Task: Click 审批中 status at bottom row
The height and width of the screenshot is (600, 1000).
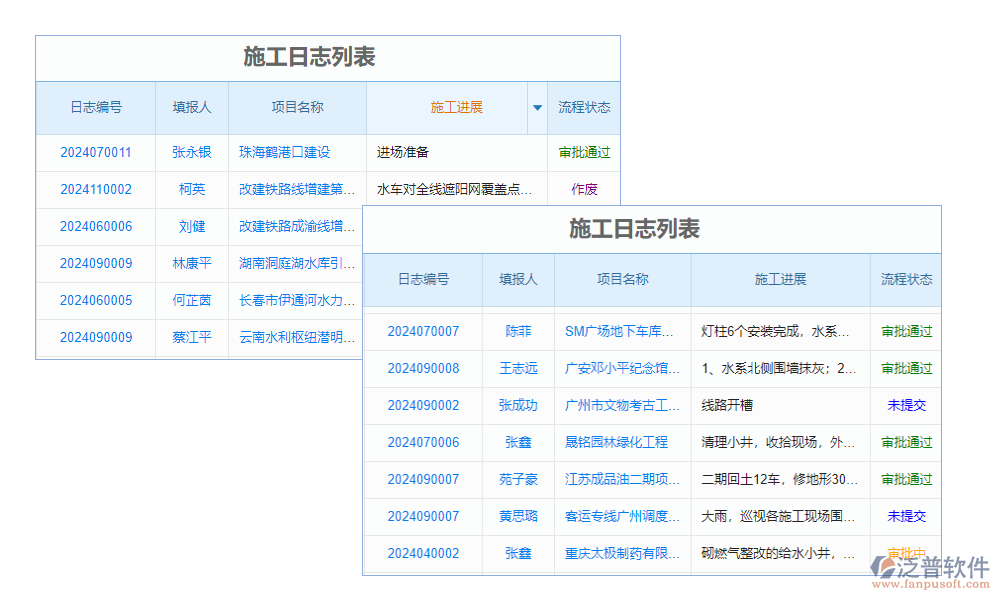Action: click(x=906, y=553)
